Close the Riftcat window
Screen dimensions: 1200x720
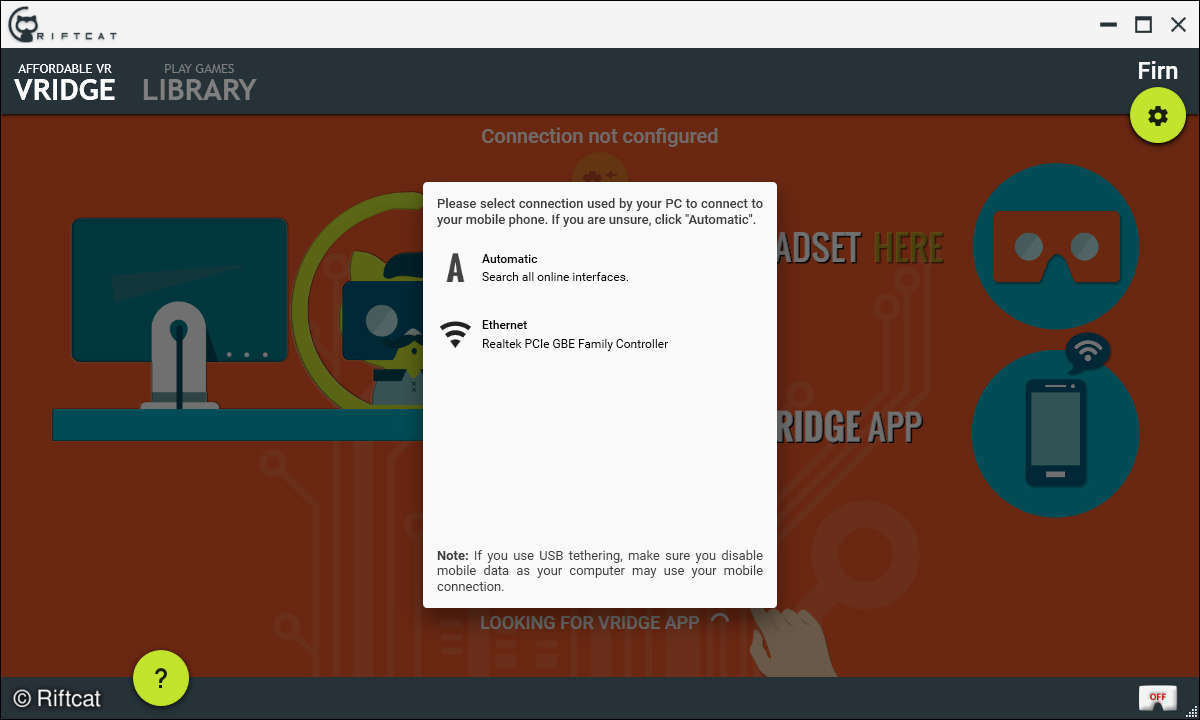click(1178, 25)
